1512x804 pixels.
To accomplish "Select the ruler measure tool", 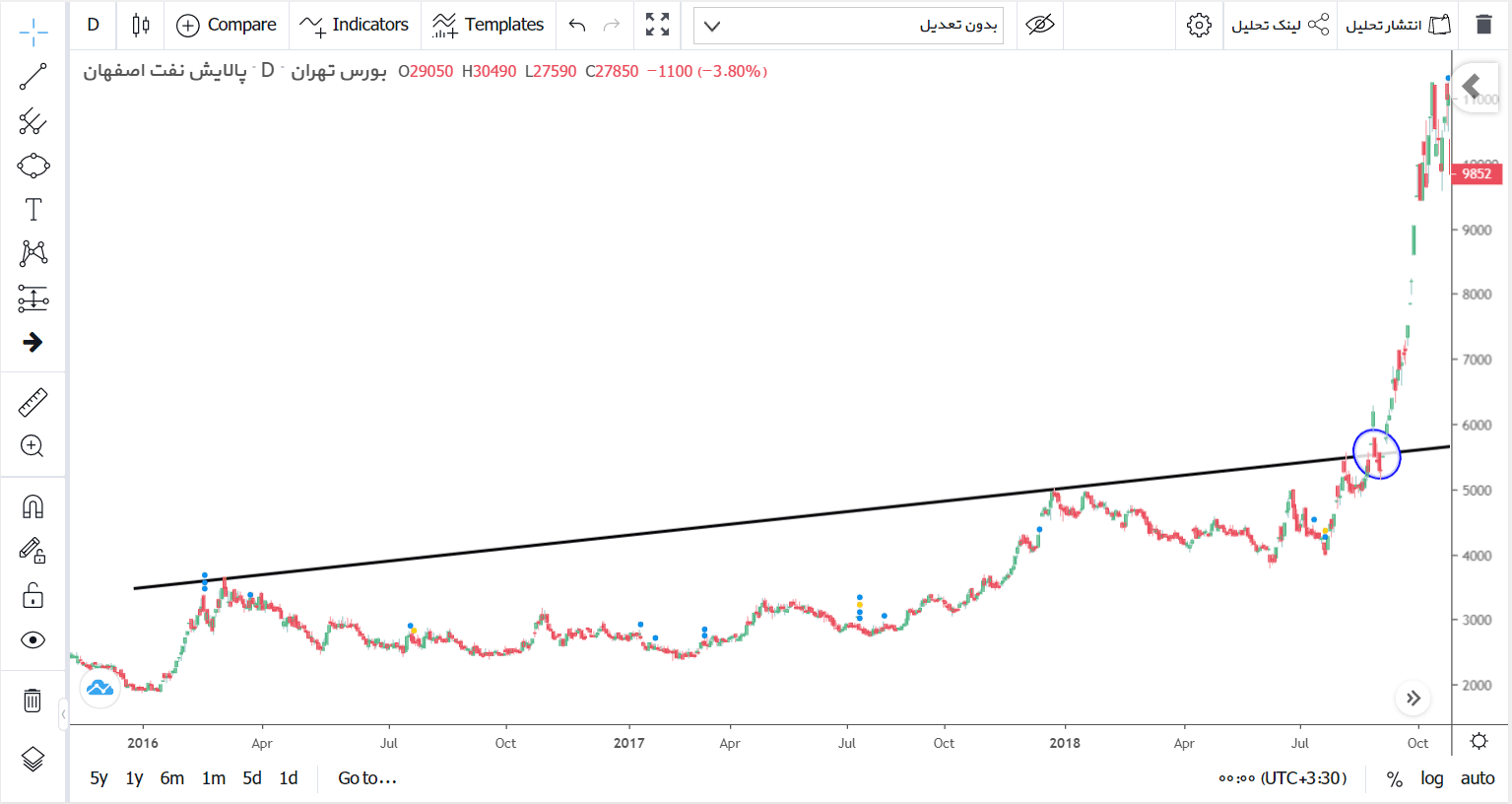I will 33,402.
